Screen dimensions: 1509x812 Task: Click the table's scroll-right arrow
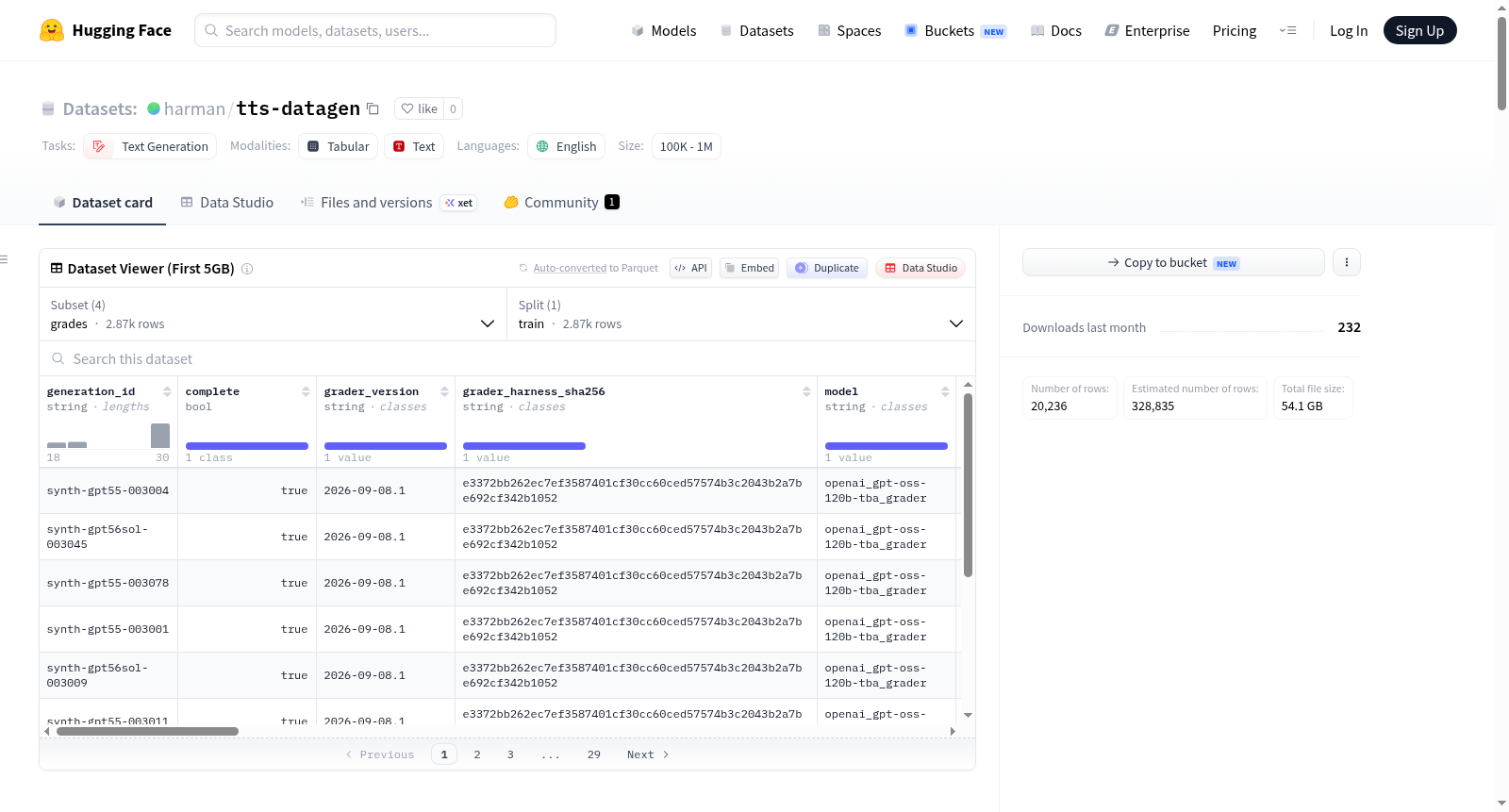953,731
